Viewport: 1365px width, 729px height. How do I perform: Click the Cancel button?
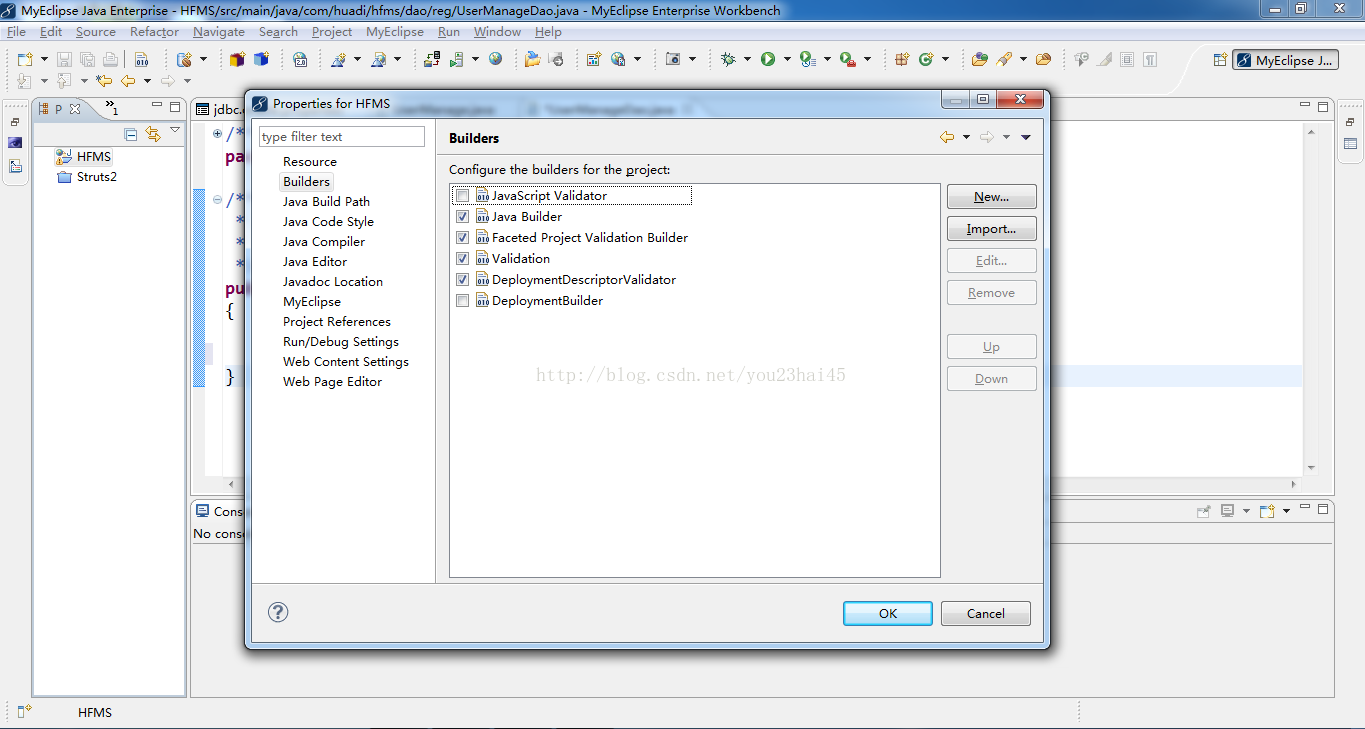[986, 614]
